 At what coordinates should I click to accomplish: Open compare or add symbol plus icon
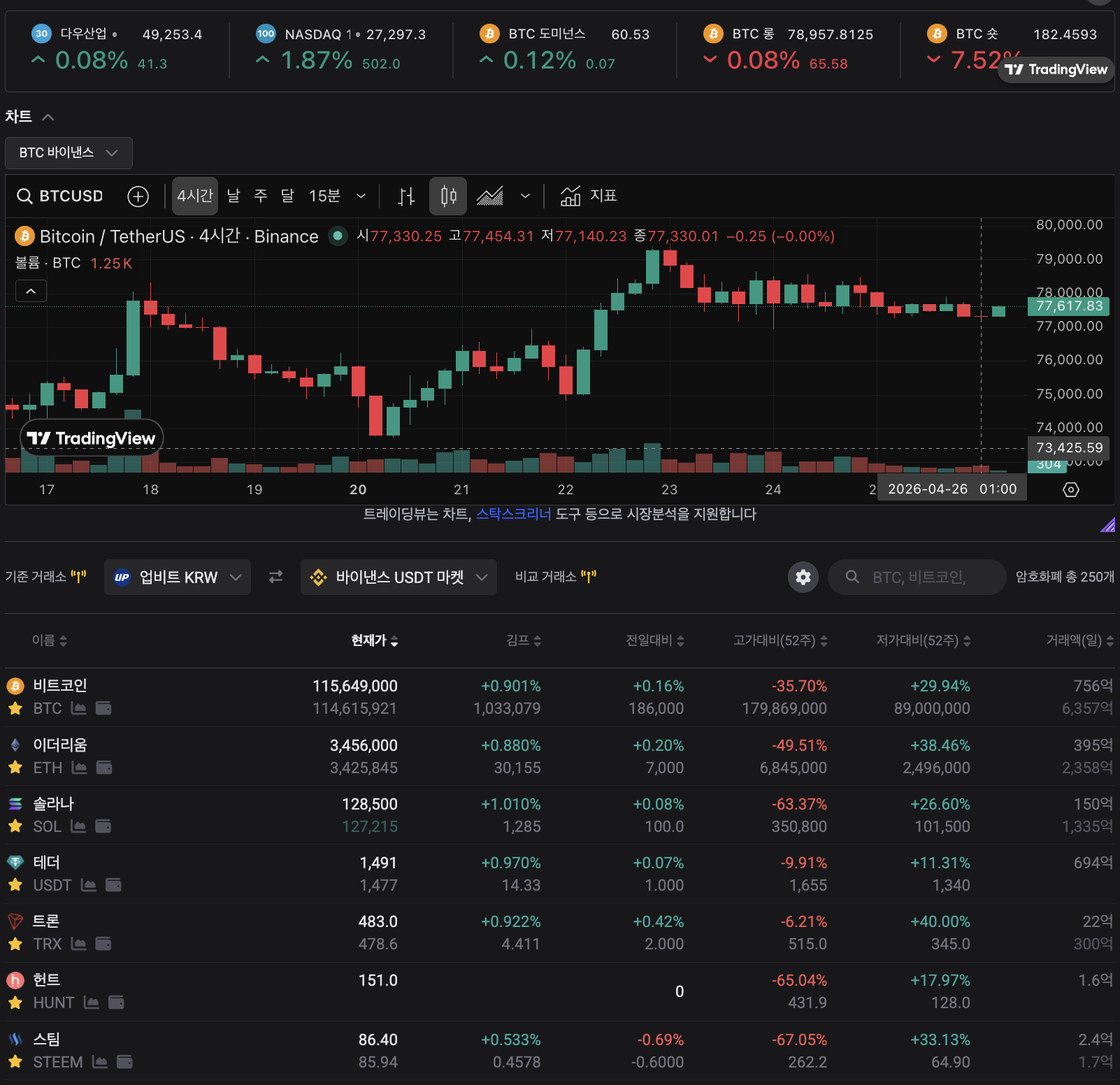click(x=138, y=196)
